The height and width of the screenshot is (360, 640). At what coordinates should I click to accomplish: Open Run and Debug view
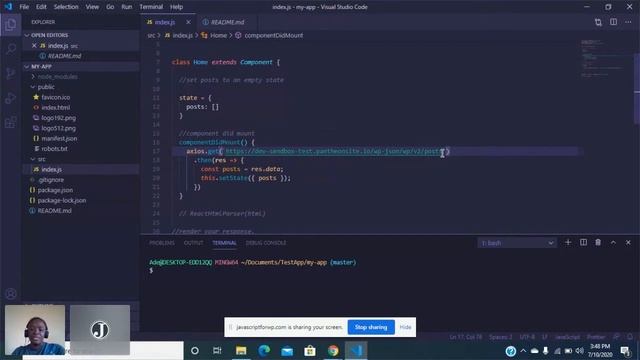pyautogui.click(x=11, y=98)
